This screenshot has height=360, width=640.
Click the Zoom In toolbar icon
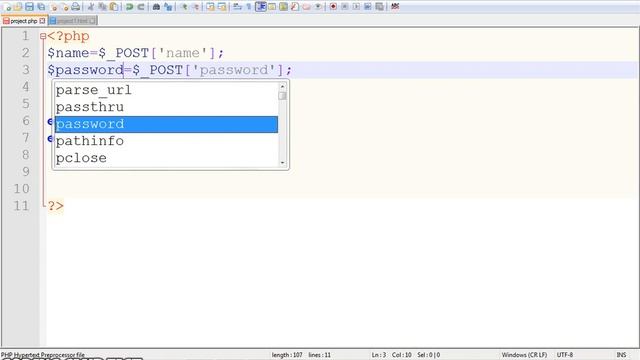tap(184, 7)
